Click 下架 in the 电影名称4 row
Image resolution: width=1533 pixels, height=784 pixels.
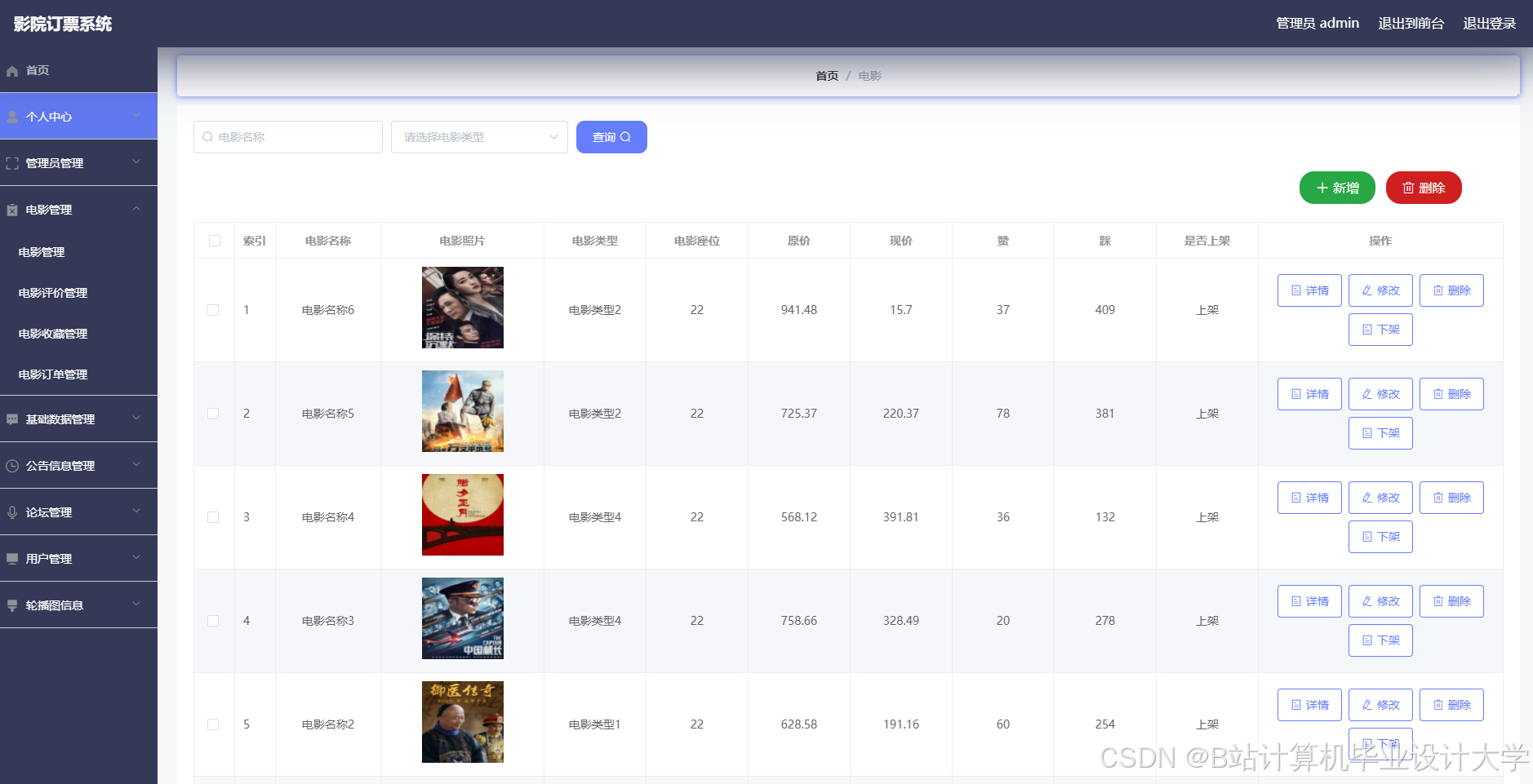[1380, 537]
